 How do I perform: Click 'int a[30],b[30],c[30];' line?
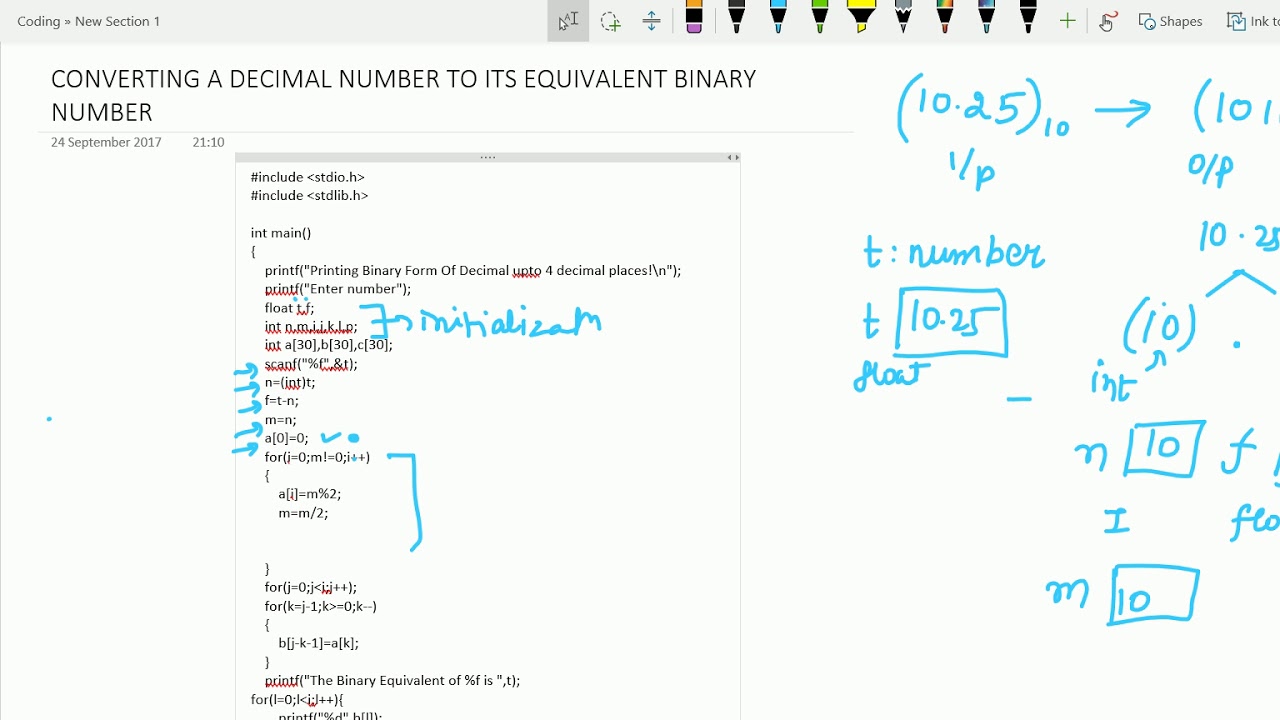click(x=329, y=345)
